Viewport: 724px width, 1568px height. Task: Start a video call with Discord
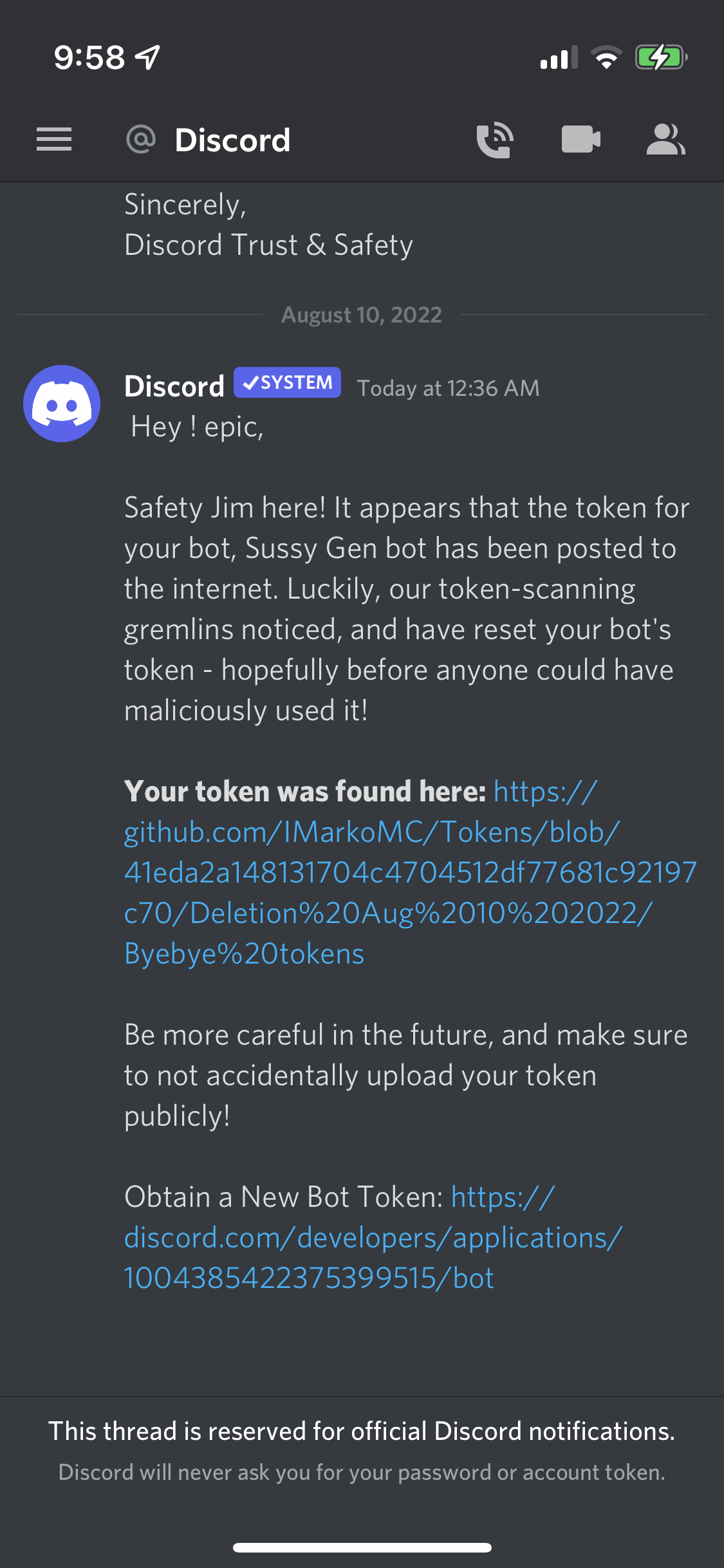(580, 139)
